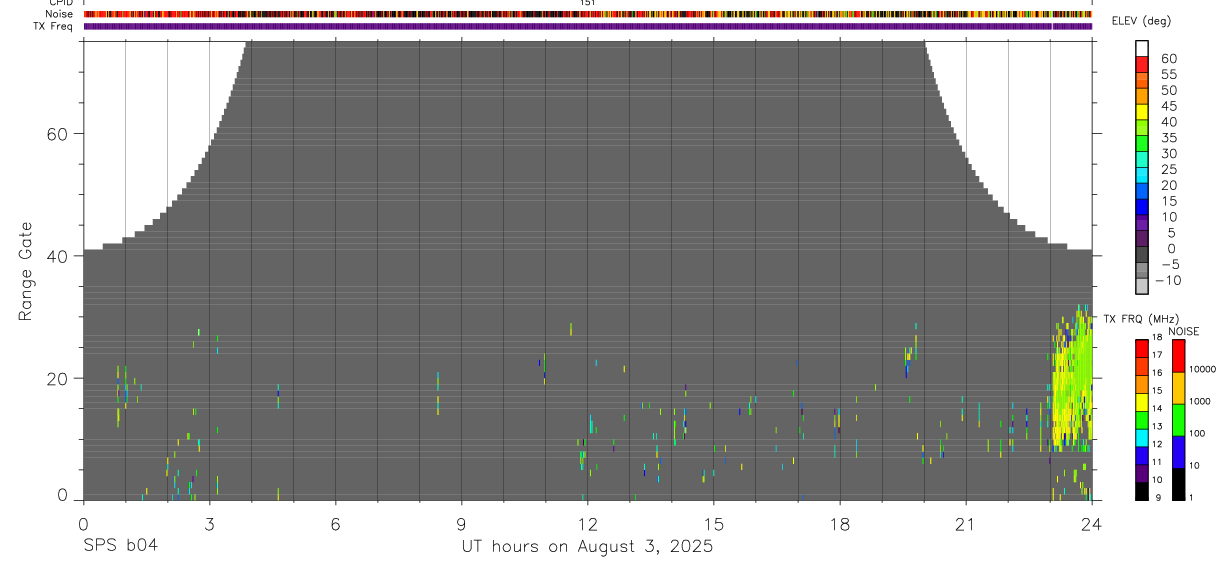Select the blue ELEV segment between 10 and 15
This screenshot has width=1228, height=567.
pos(1142,208)
